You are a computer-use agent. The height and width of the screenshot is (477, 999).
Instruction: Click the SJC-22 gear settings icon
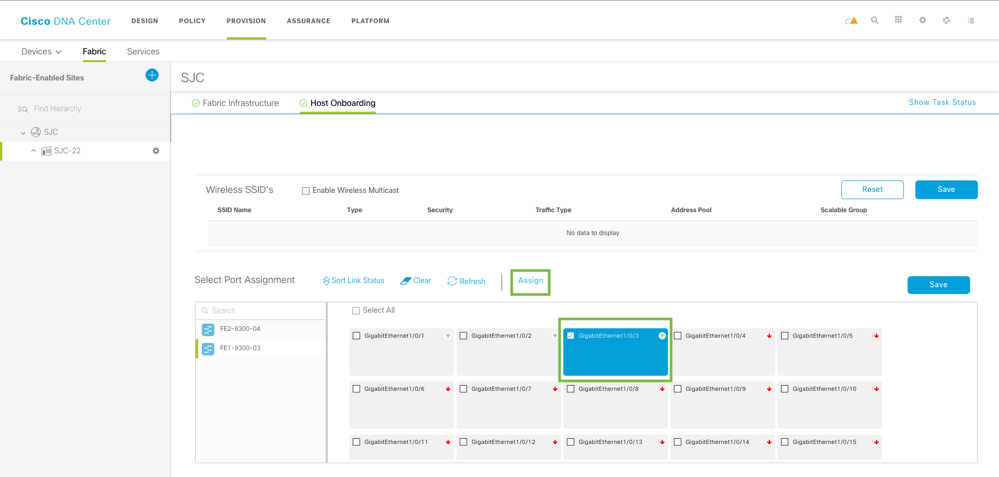click(x=155, y=151)
